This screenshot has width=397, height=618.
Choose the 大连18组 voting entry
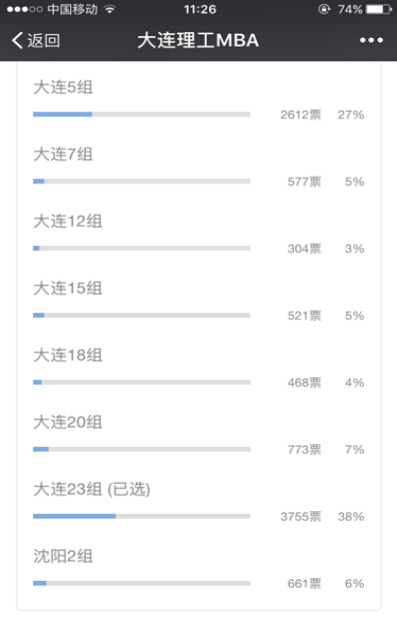point(199,367)
